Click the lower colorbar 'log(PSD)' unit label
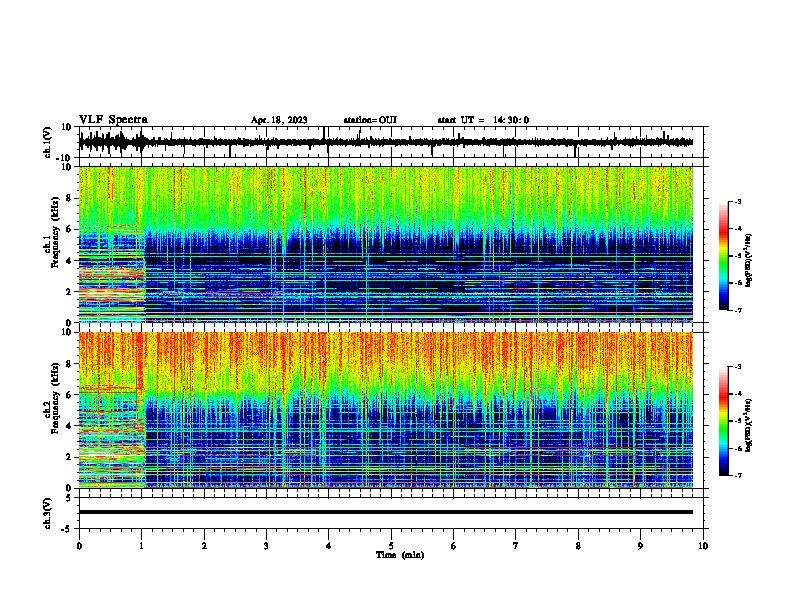 click(750, 425)
